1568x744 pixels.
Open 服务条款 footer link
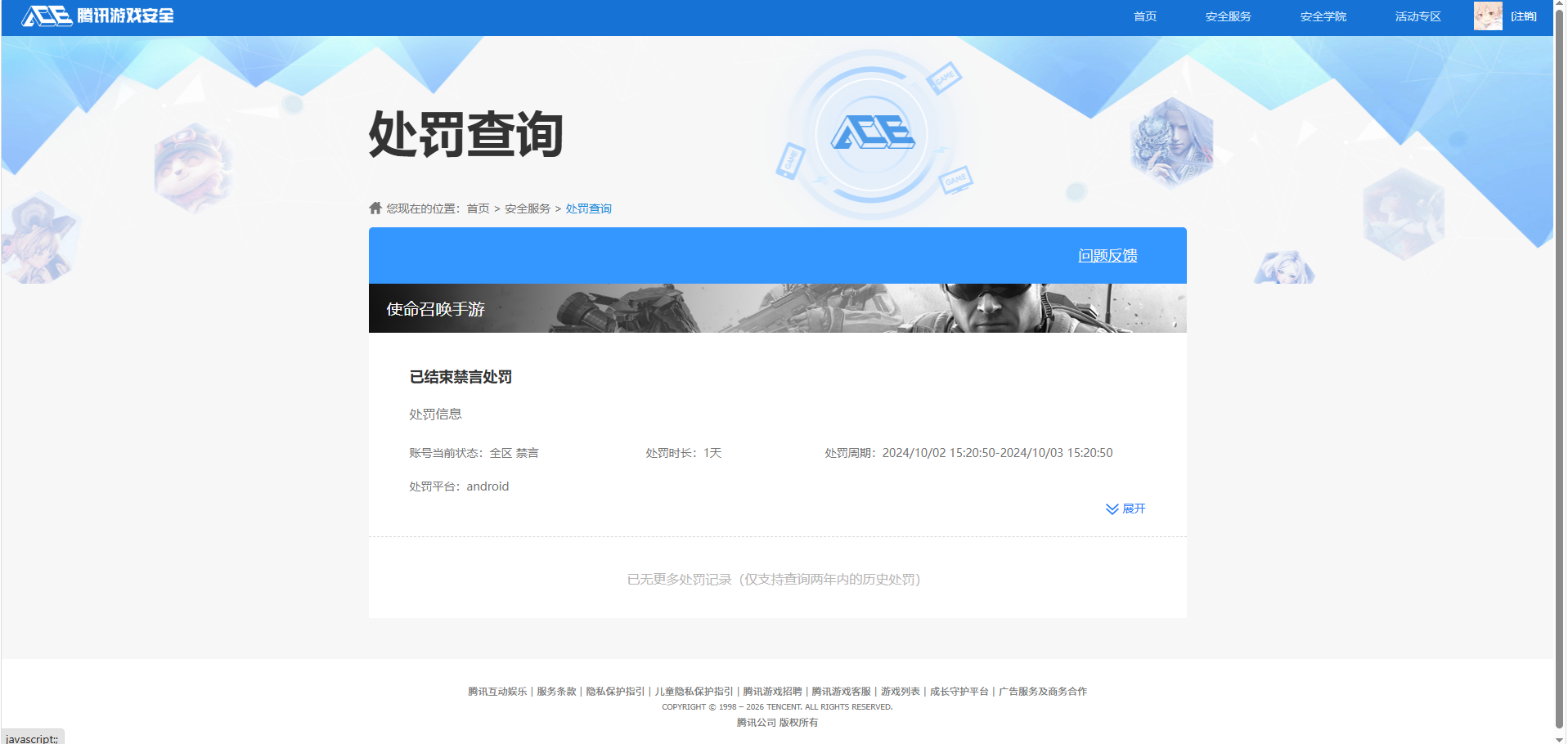556,692
